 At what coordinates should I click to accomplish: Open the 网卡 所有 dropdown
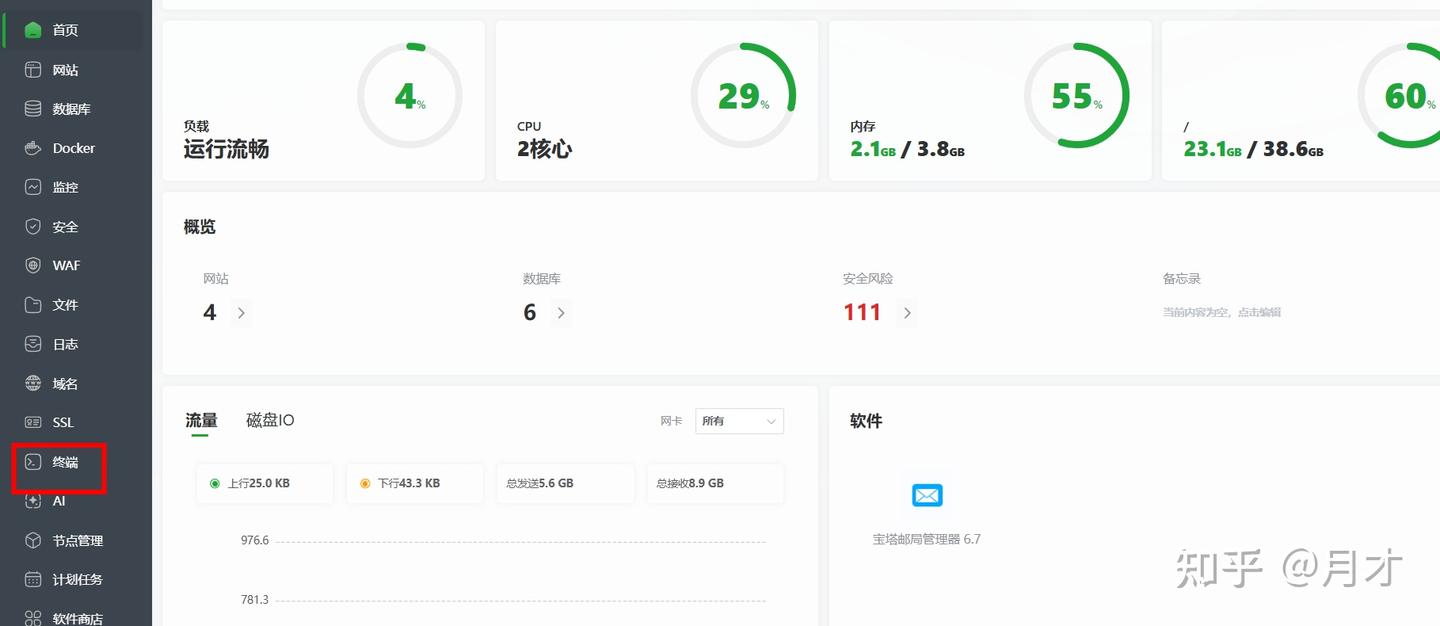739,421
